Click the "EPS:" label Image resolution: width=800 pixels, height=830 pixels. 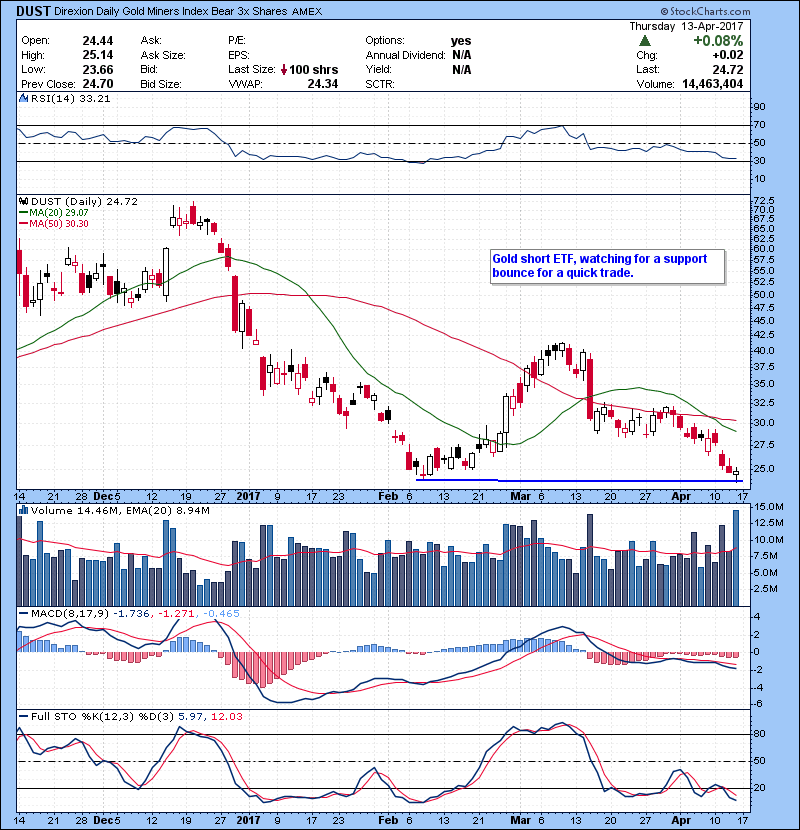point(239,55)
